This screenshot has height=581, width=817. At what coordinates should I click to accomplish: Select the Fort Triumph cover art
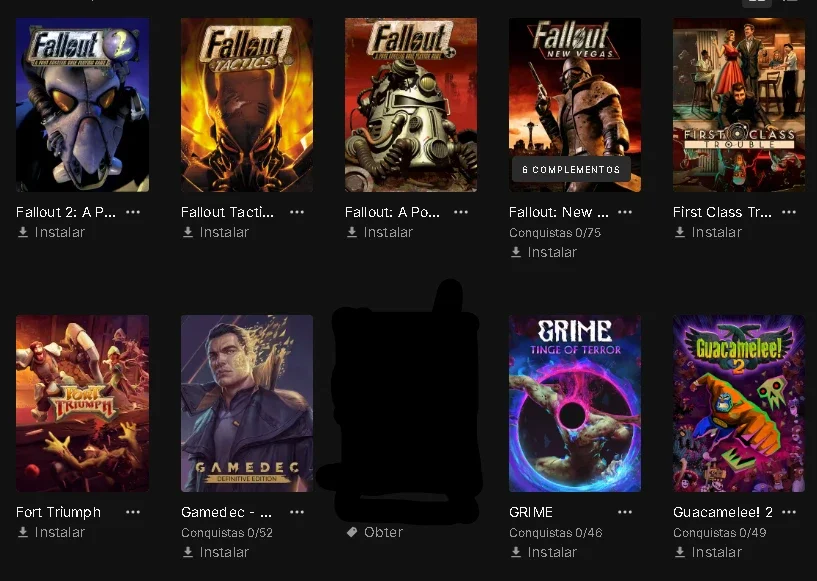82,403
